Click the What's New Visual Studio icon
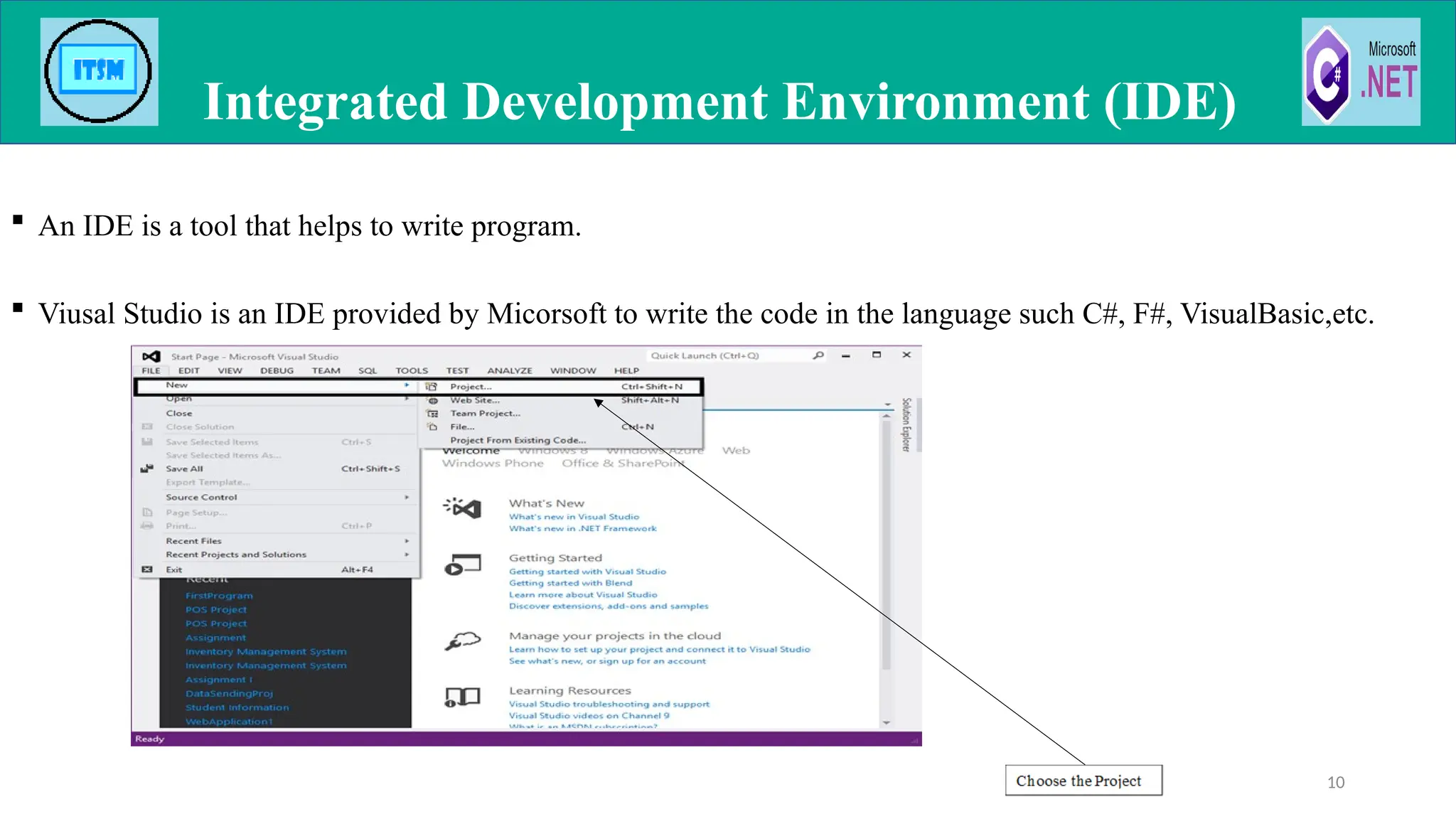The image size is (1456, 819). point(463,508)
